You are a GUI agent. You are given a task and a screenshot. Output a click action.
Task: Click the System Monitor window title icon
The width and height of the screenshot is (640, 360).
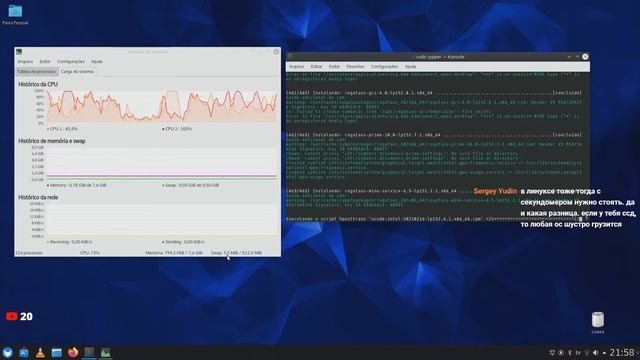(19, 52)
